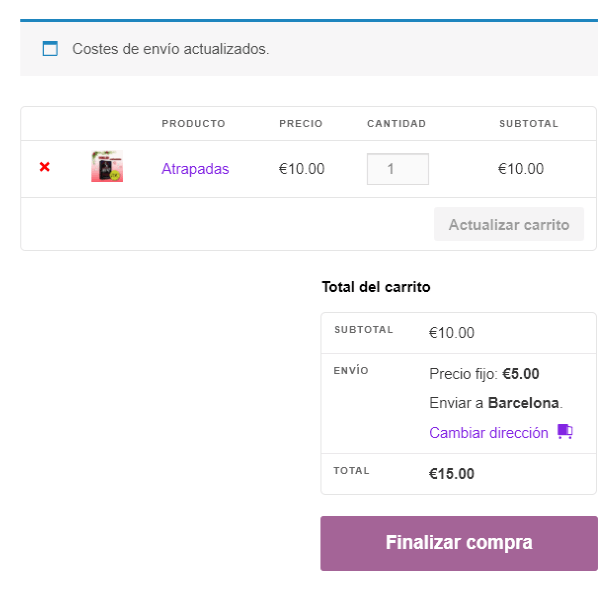
Task: Focus the quantity input field
Action: coord(398,169)
